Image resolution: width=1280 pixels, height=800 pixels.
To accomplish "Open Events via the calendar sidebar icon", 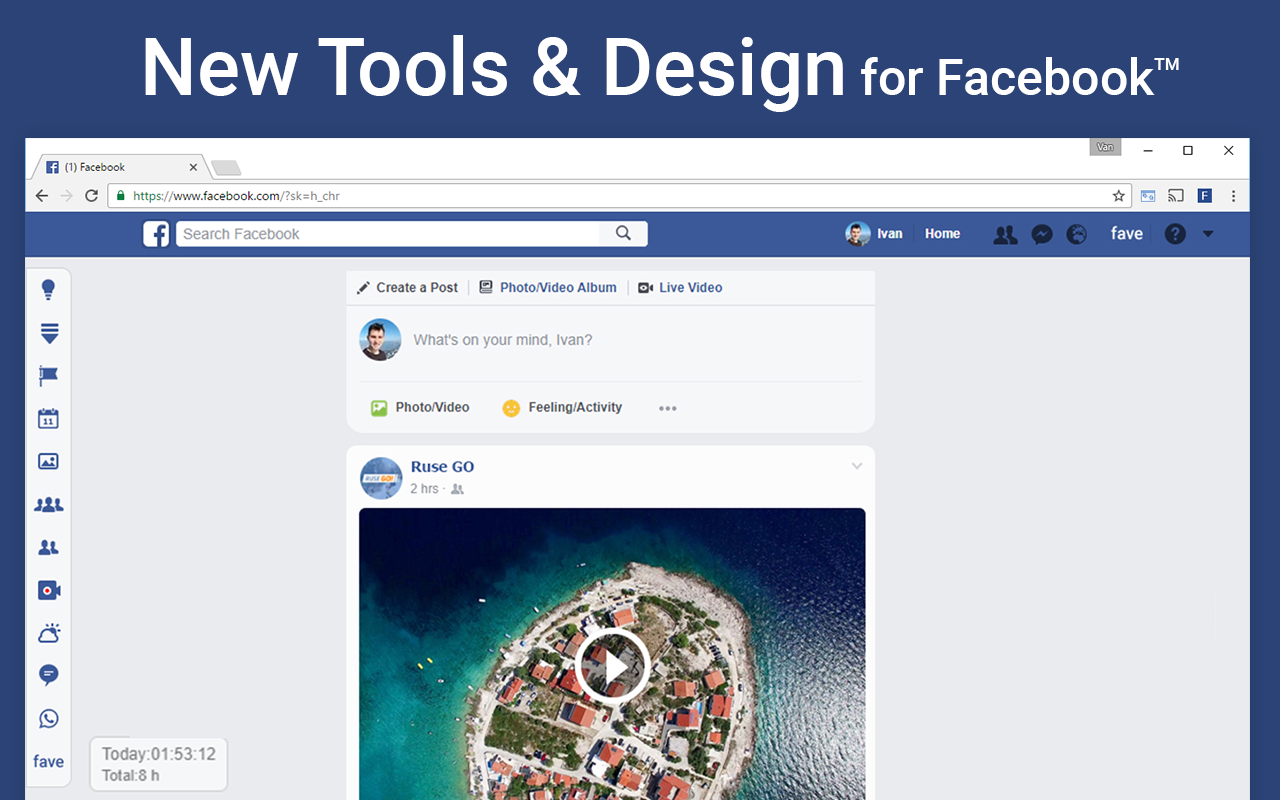I will (48, 419).
